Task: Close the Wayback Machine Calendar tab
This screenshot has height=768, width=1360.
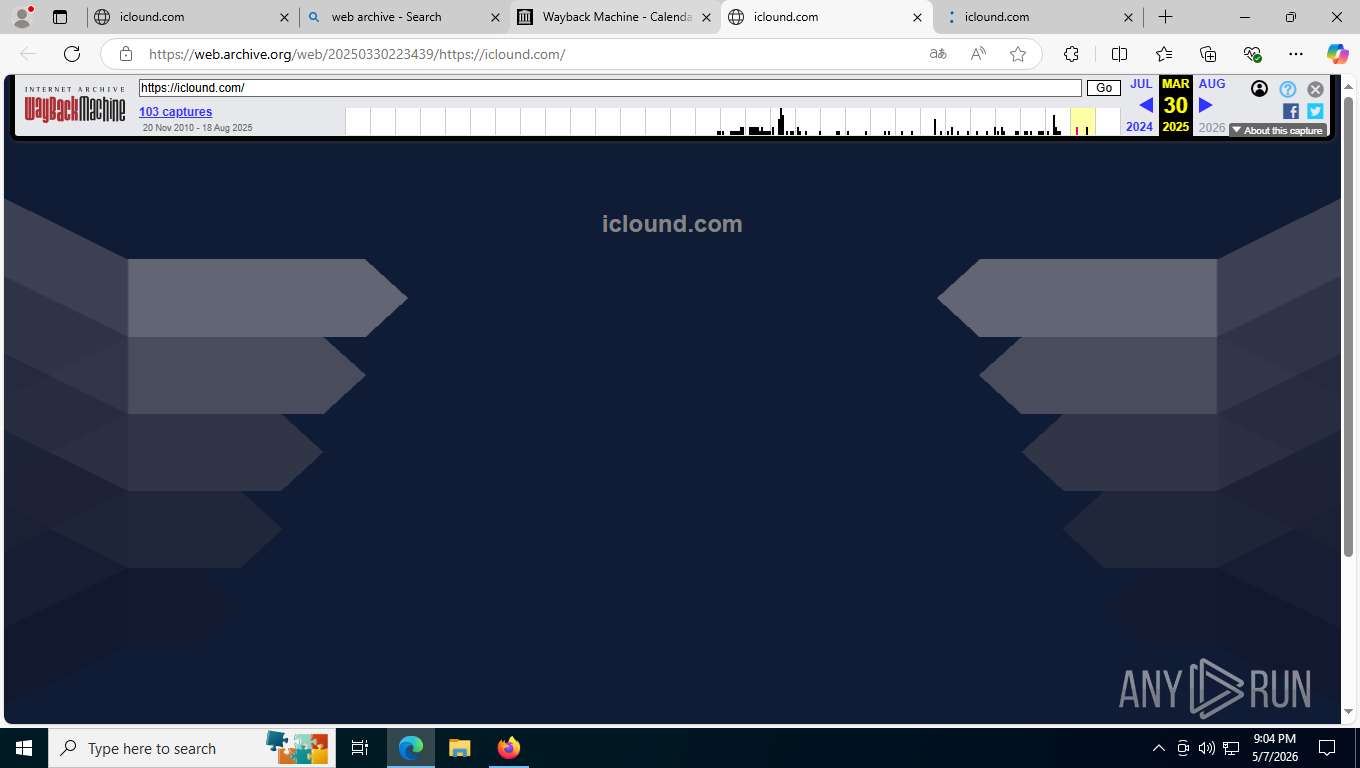Action: [706, 17]
